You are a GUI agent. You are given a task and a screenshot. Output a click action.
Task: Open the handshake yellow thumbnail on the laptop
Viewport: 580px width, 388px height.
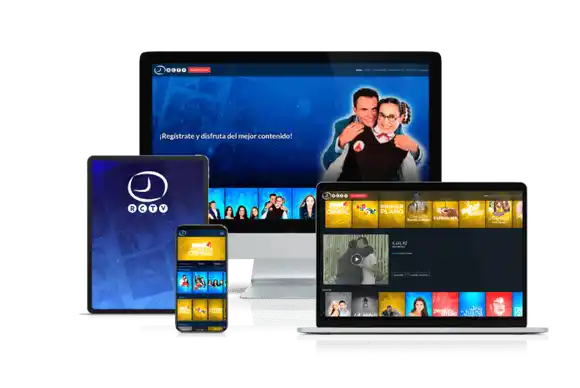click(x=445, y=214)
